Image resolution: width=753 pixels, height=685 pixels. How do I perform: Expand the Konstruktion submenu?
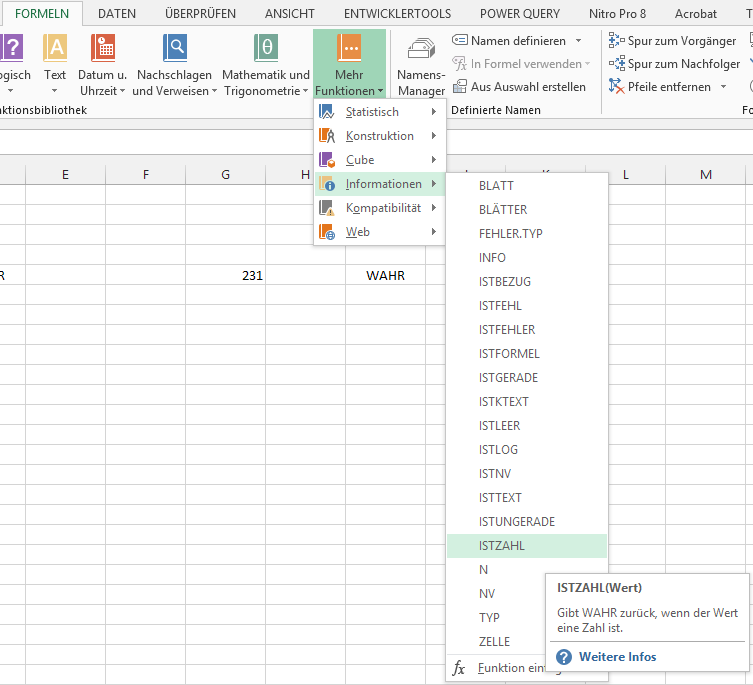point(380,136)
